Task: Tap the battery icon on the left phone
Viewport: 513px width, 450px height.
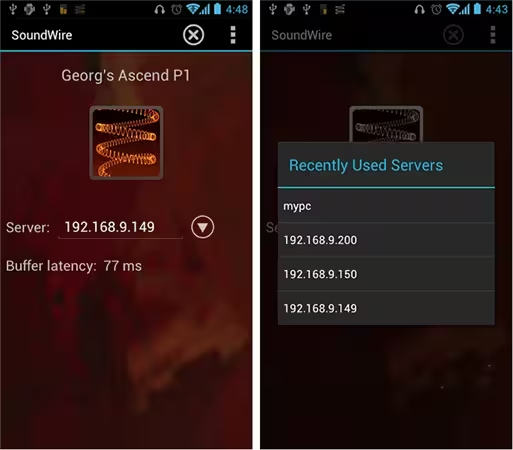Action: 217,9
